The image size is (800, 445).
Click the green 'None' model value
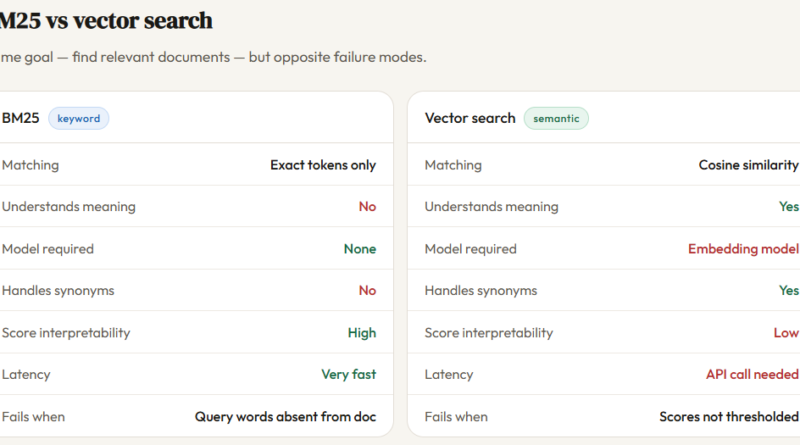point(360,249)
